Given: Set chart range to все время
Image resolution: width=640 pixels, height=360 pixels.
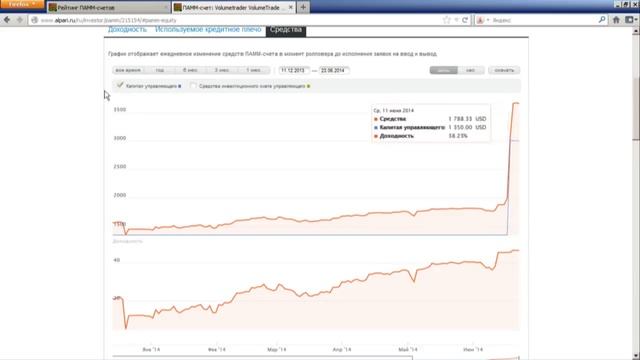Looking at the screenshot, I should point(128,70).
